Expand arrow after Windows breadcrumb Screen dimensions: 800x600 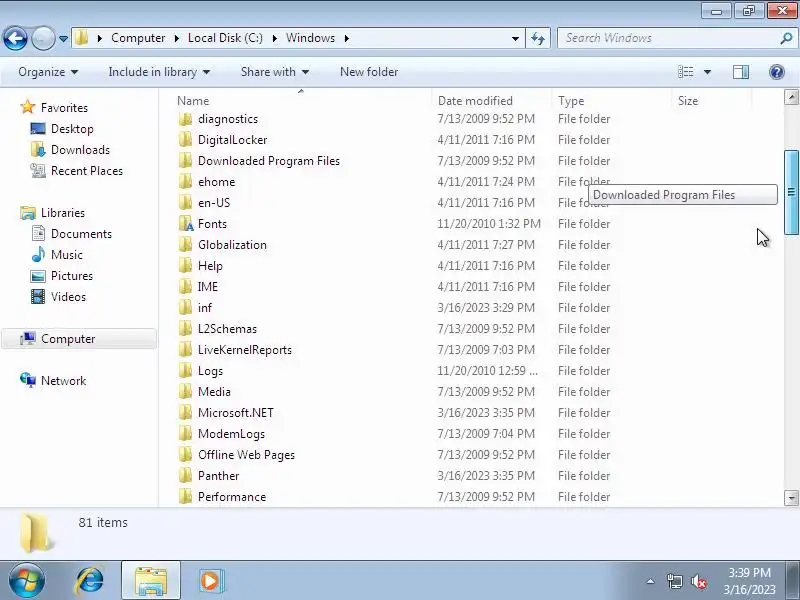click(347, 38)
